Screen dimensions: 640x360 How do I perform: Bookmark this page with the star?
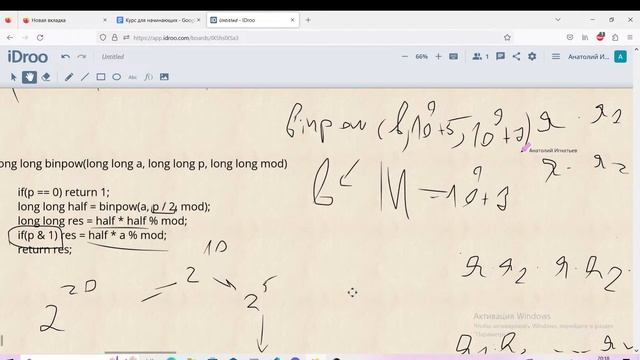click(507, 38)
